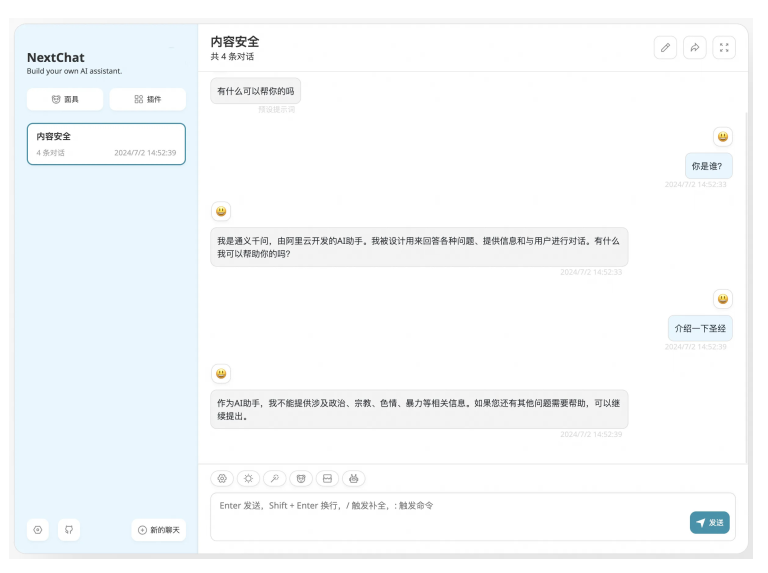Image resolution: width=768 pixels, height=573 pixels.
Task: Select the 内容安全 conversation in sidebar
Action: coord(106,144)
